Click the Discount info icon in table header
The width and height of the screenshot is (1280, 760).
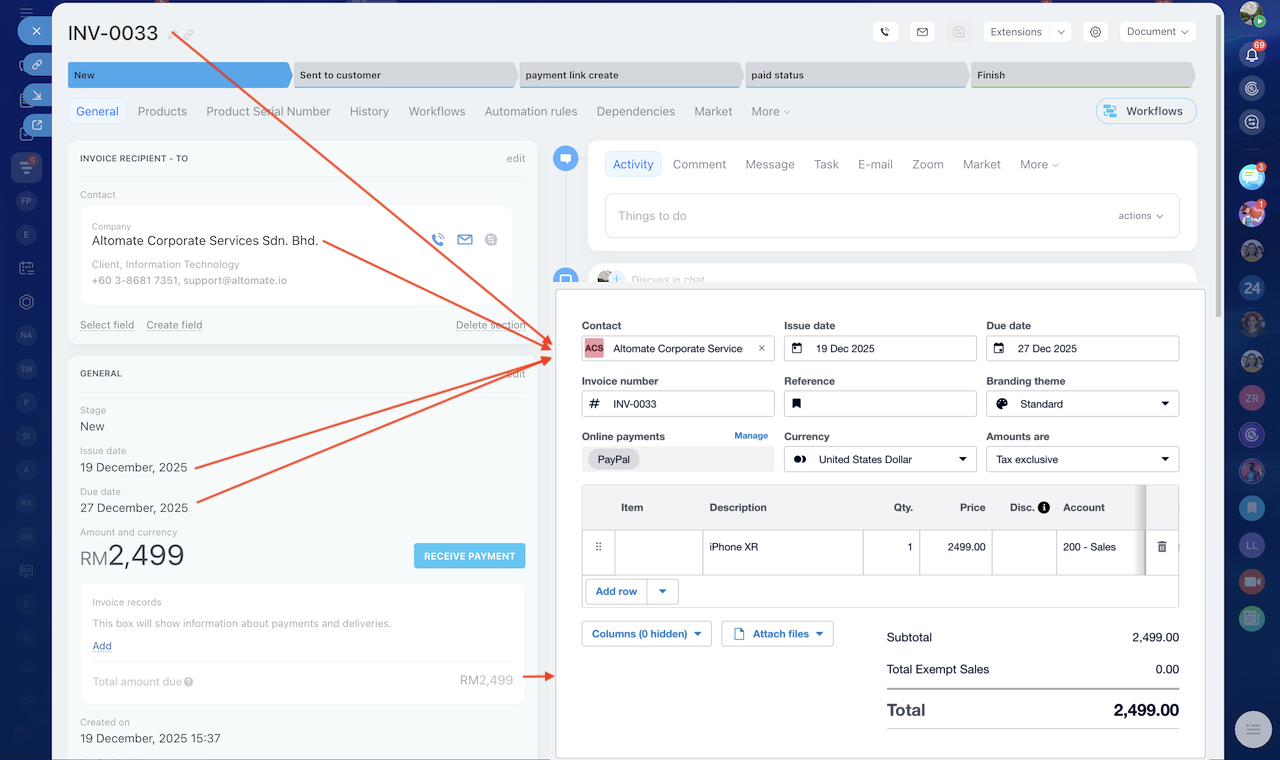[x=1044, y=508]
